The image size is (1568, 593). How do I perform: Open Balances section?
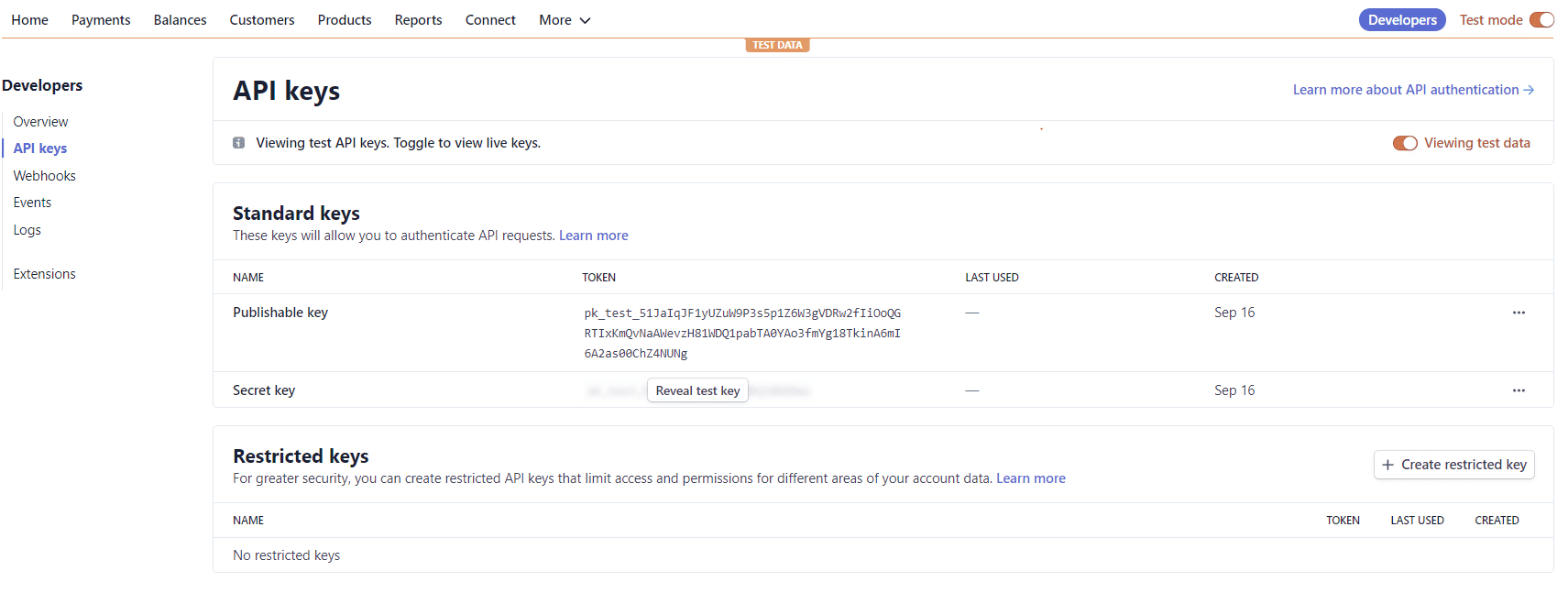(x=180, y=20)
